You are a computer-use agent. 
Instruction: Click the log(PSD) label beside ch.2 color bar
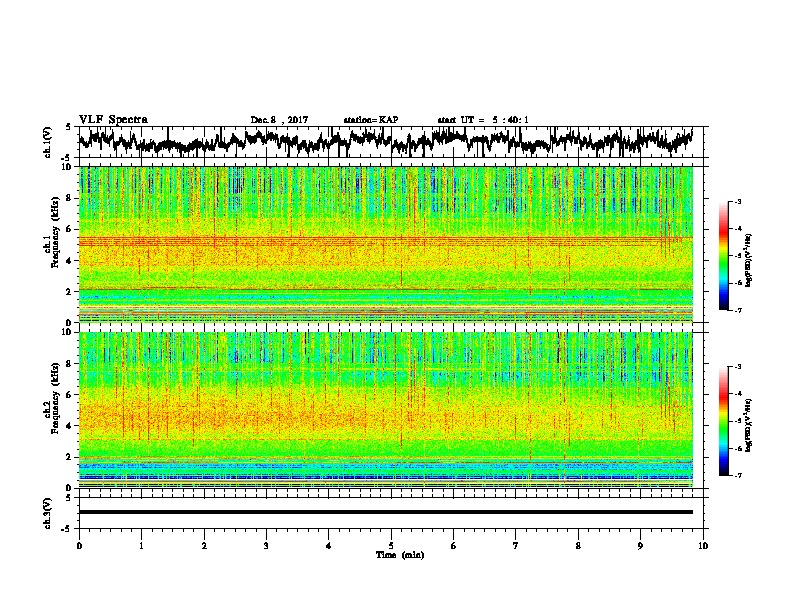click(x=749, y=426)
